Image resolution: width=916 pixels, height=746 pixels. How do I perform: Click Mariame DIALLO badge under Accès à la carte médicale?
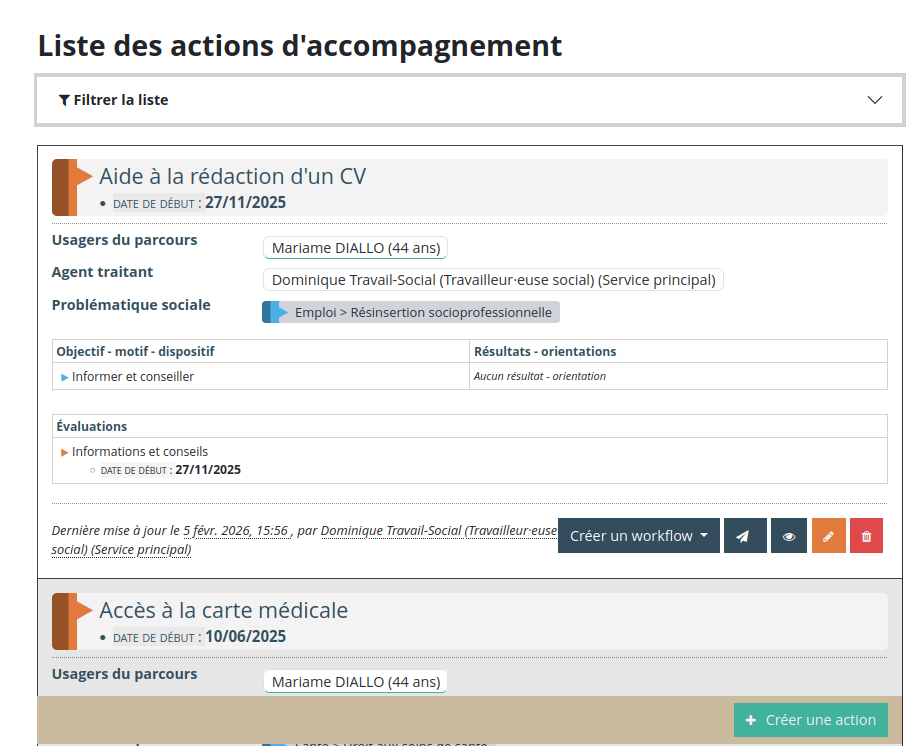coord(355,682)
